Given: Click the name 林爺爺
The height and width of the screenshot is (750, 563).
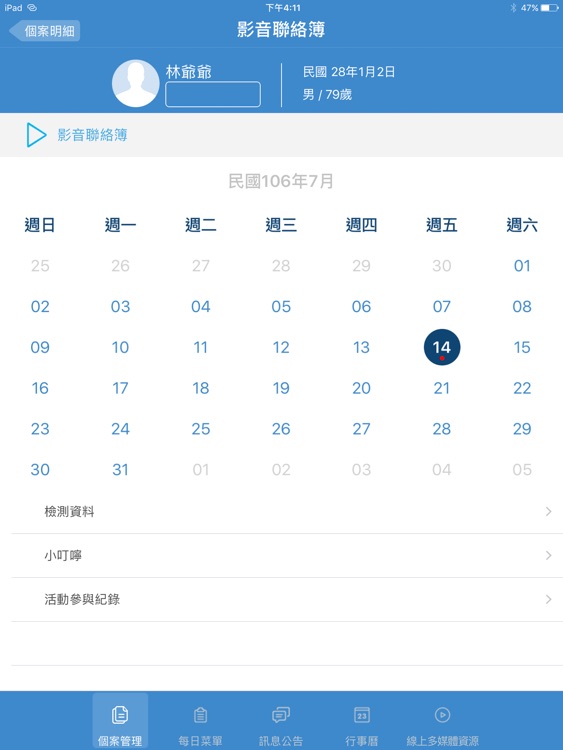Looking at the screenshot, I should (188, 72).
